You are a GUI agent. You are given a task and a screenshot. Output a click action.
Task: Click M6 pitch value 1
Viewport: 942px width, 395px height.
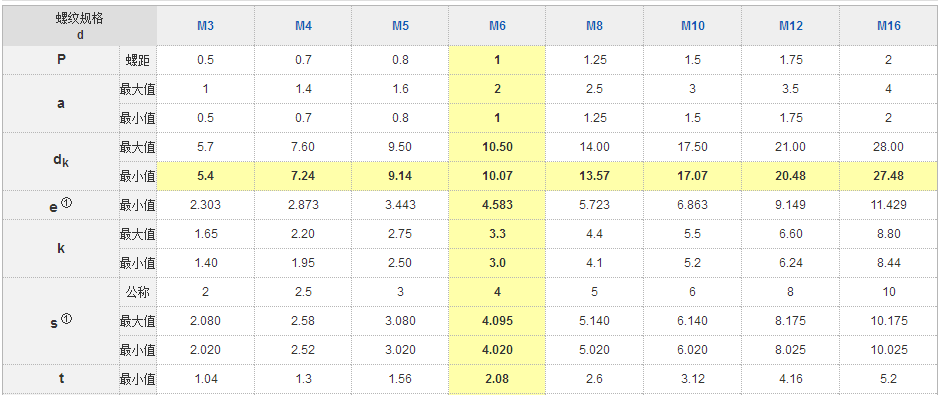pyautogui.click(x=497, y=60)
